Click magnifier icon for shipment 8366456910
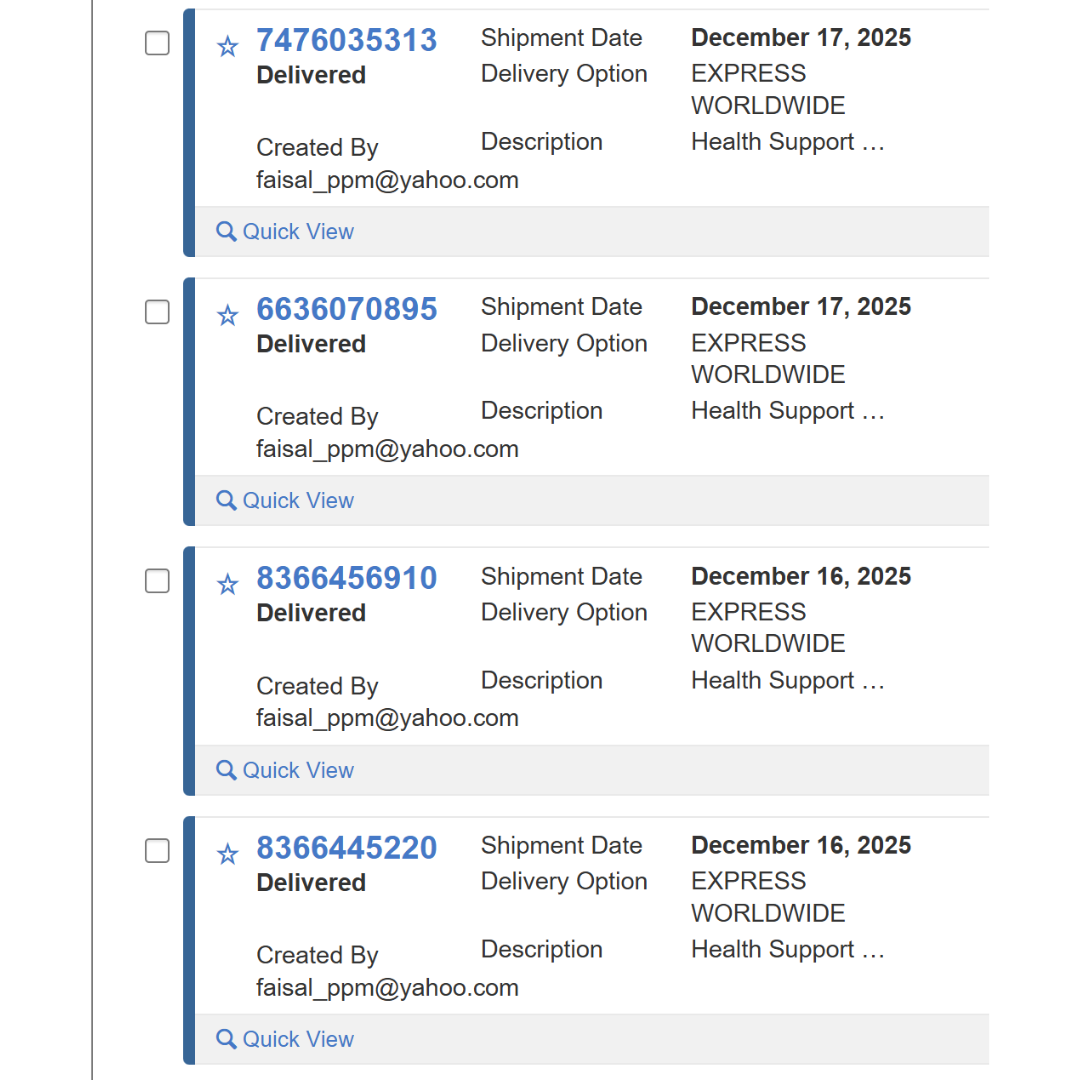 pyautogui.click(x=226, y=770)
